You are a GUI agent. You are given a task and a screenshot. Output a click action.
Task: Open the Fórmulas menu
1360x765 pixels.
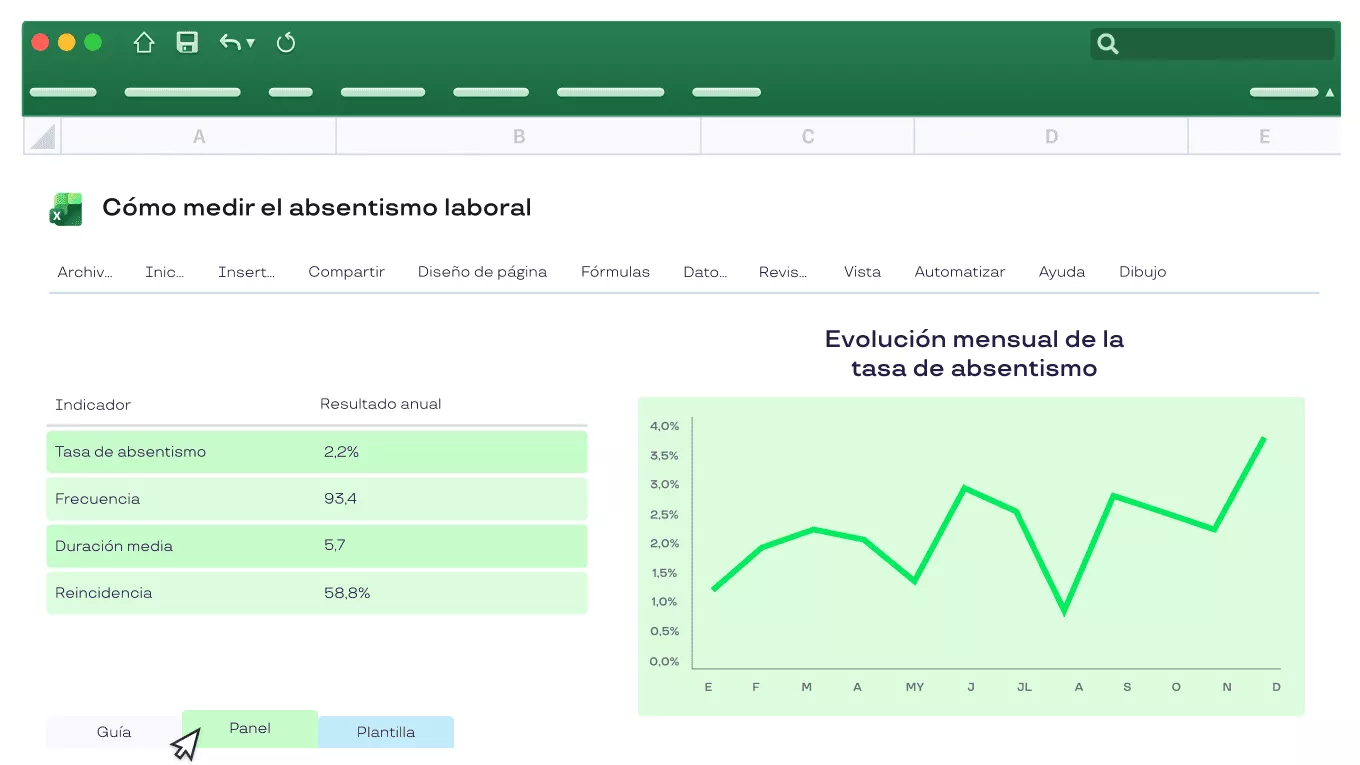click(615, 272)
